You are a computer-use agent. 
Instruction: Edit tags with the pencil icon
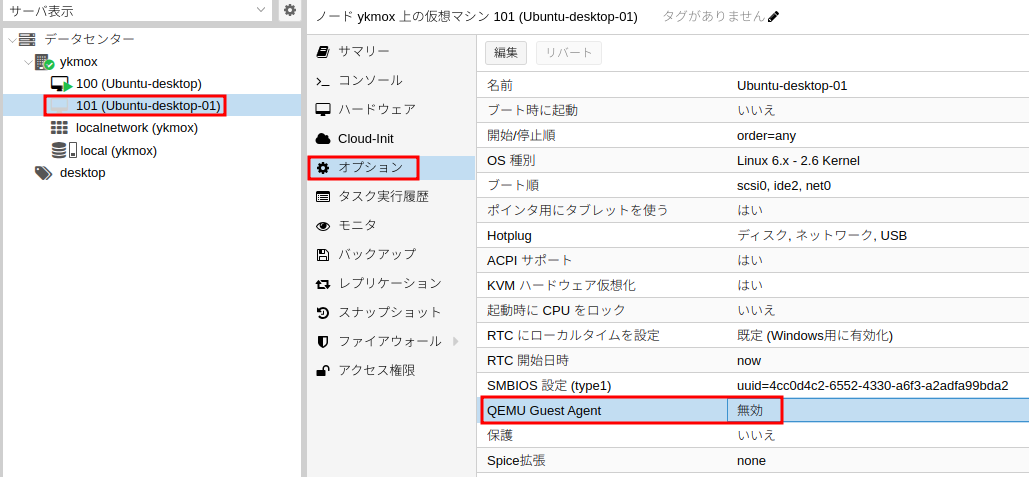pyautogui.click(x=774, y=17)
